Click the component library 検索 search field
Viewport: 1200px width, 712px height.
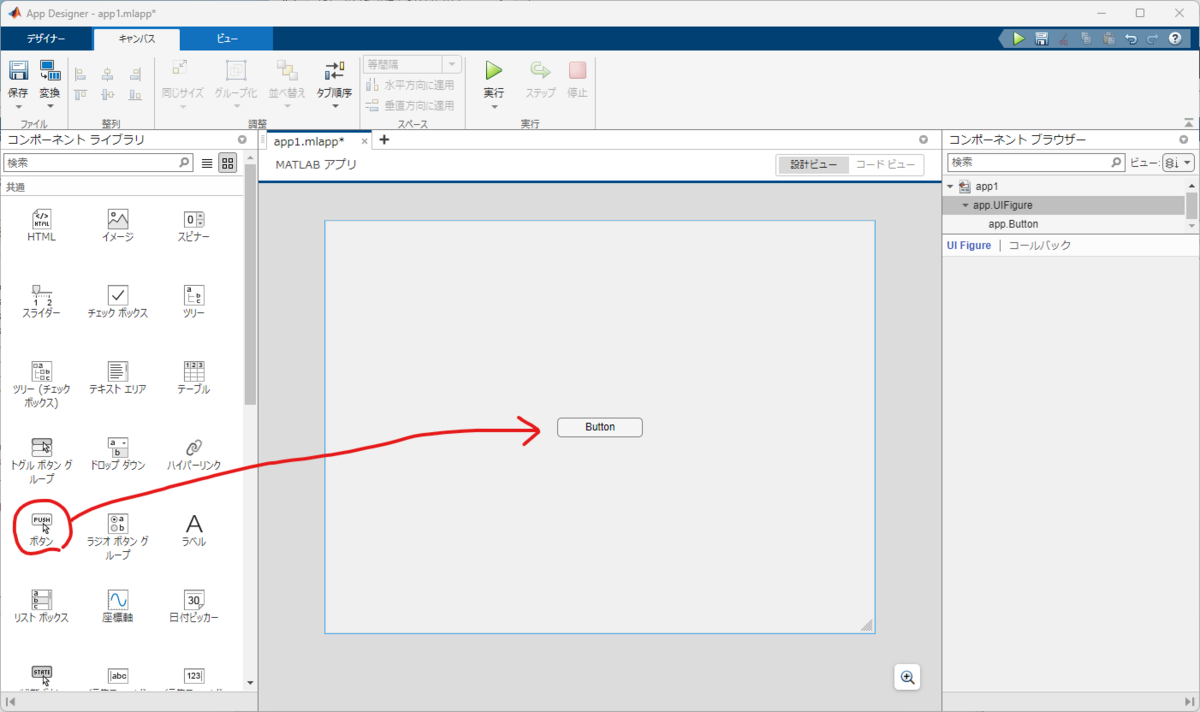98,162
